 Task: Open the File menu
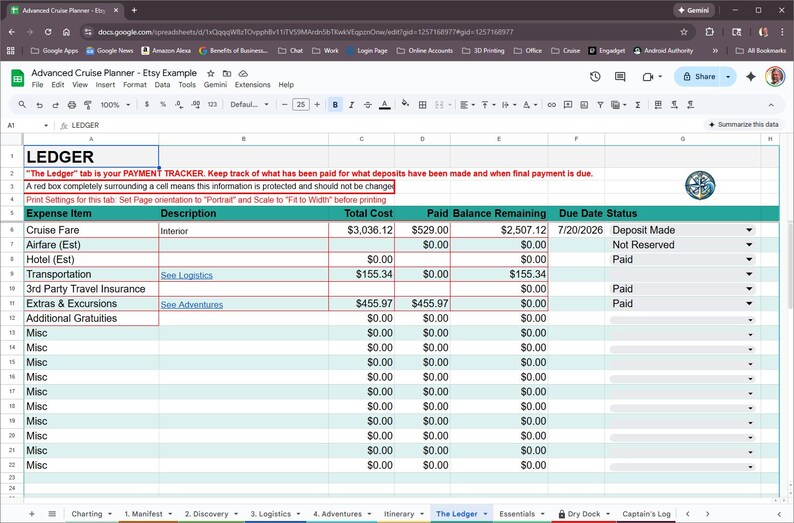[x=37, y=85]
